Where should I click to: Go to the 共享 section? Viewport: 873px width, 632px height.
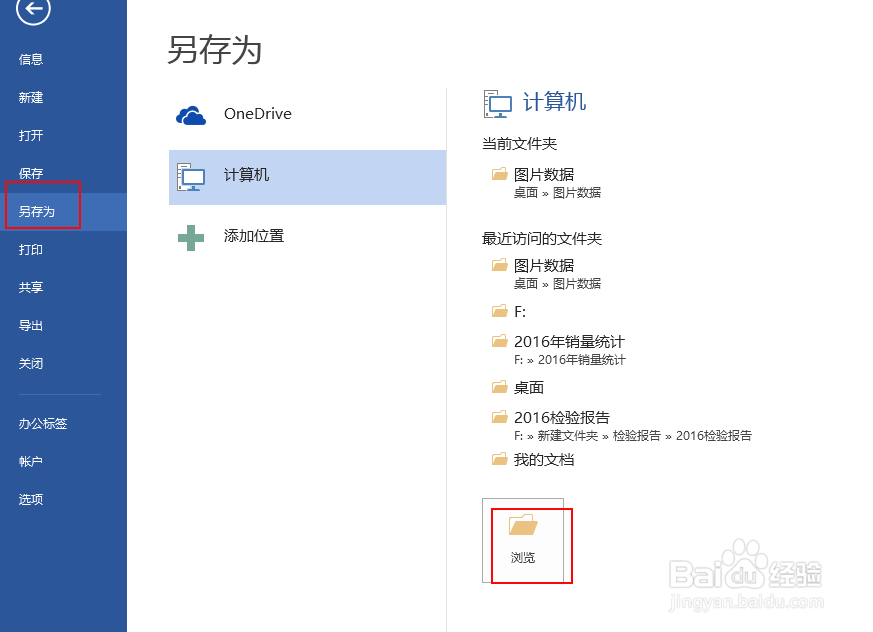click(31, 287)
